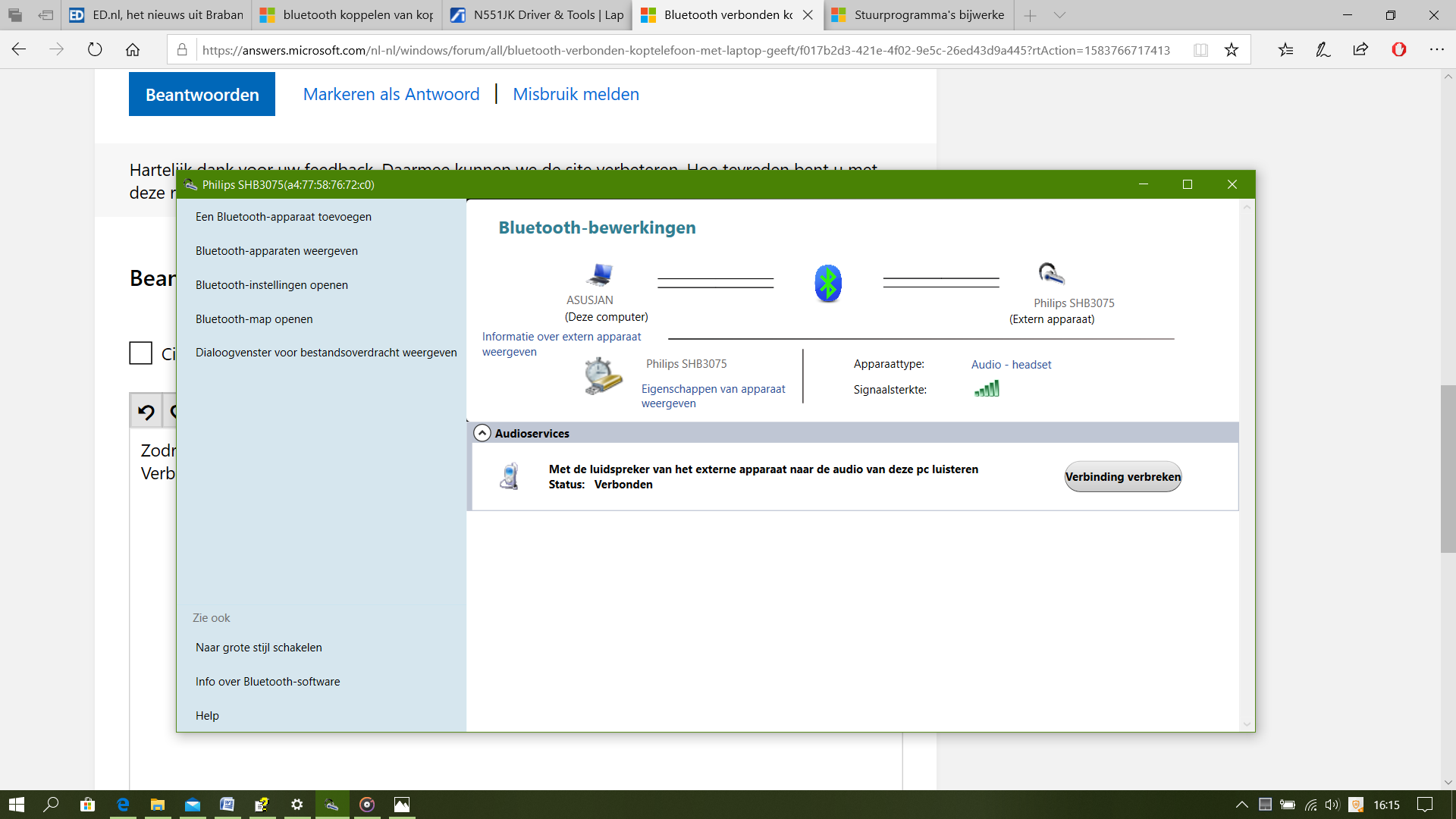Open Edge settings and more menu
This screenshot has height=819, width=1456.
[1437, 49]
